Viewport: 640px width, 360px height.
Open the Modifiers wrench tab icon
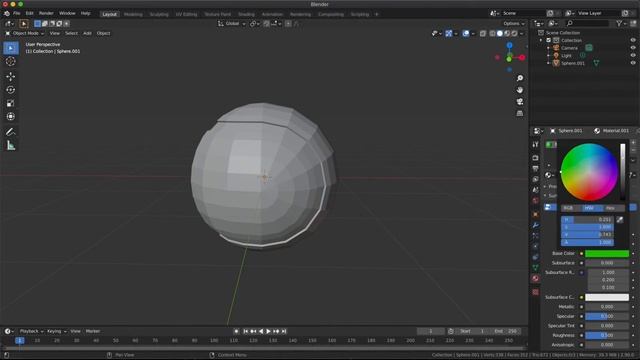click(x=536, y=225)
